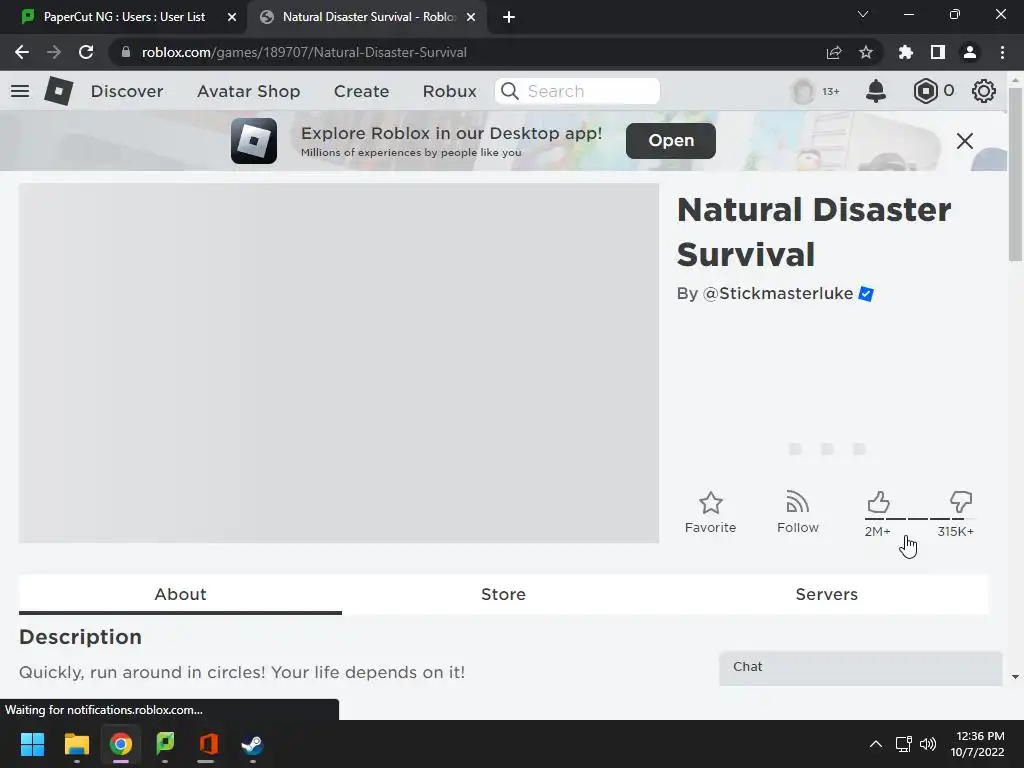Click the Description heading text
This screenshot has height=768, width=1024.
pyautogui.click(x=80, y=637)
